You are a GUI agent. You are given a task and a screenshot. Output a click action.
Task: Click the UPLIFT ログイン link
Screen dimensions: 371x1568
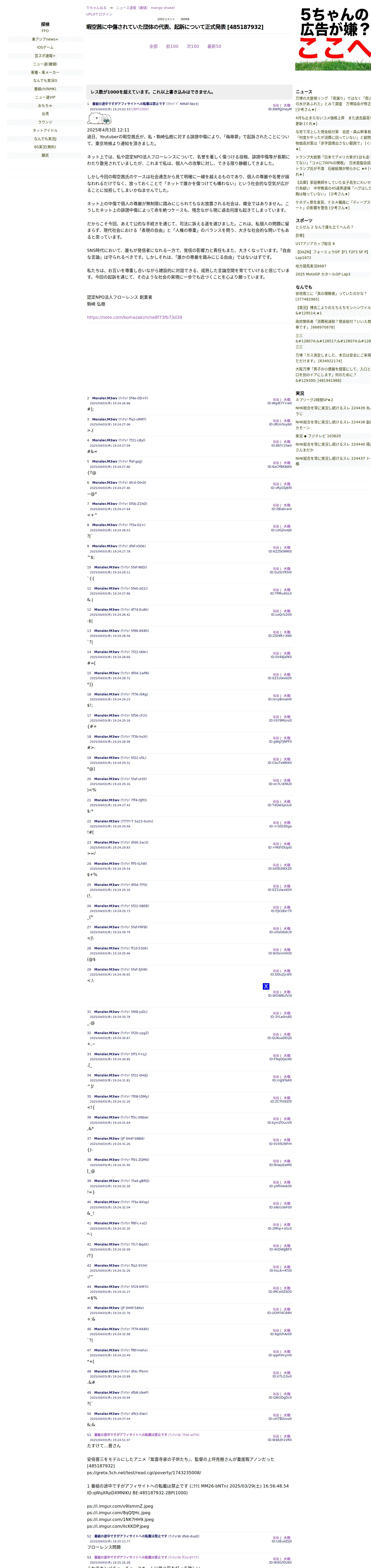click(99, 14)
